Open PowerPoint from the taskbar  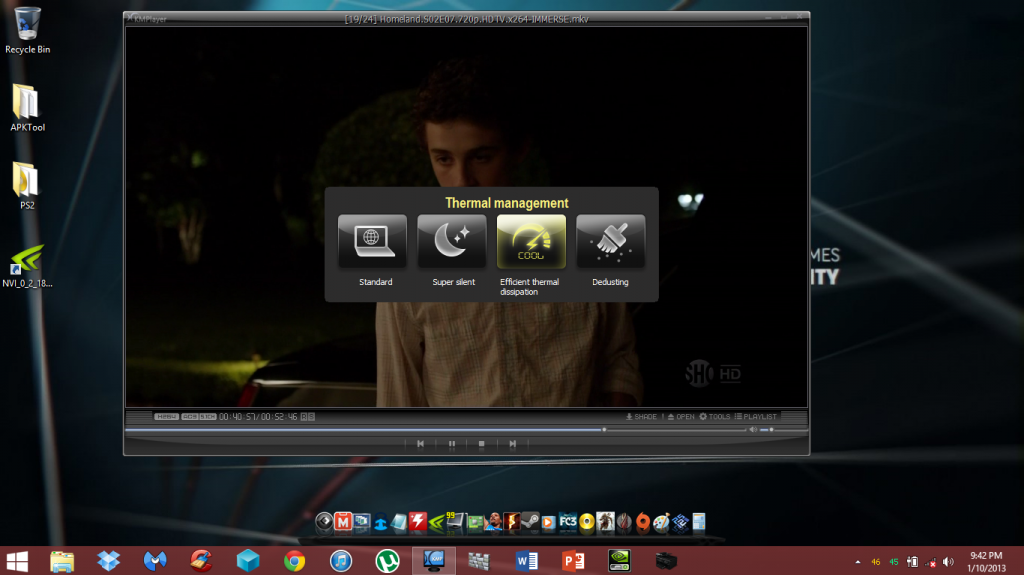pyautogui.click(x=573, y=561)
